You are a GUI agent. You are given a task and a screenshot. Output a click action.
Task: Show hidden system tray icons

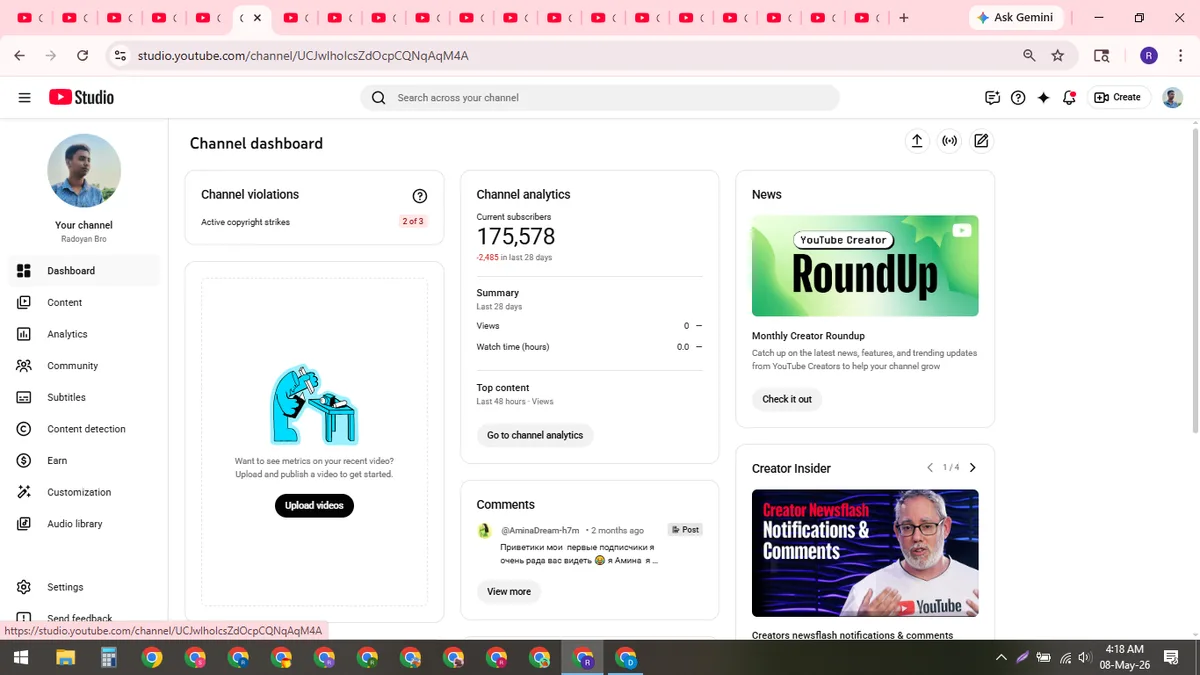[x=1001, y=658]
